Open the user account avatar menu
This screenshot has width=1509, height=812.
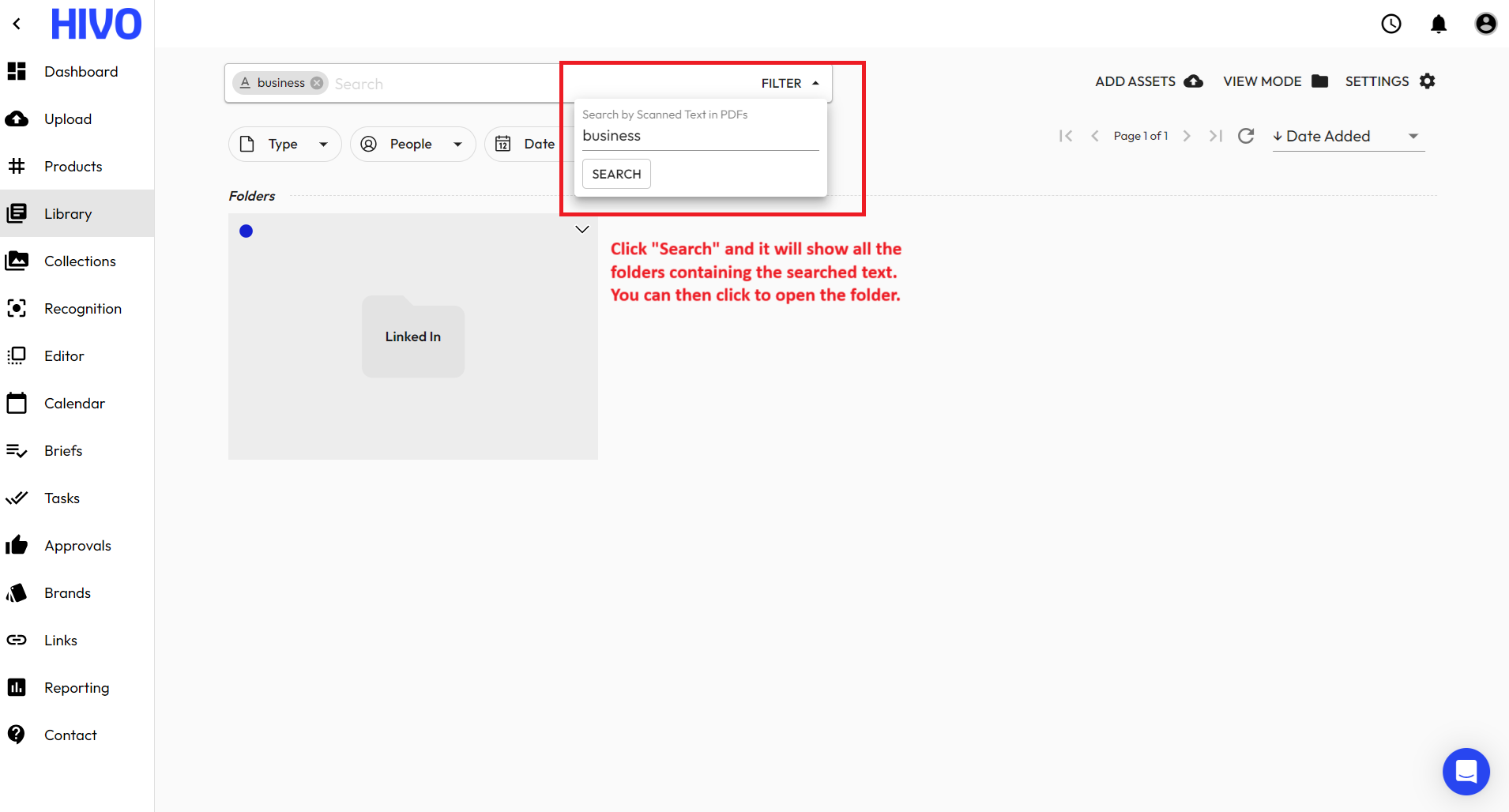click(x=1485, y=24)
